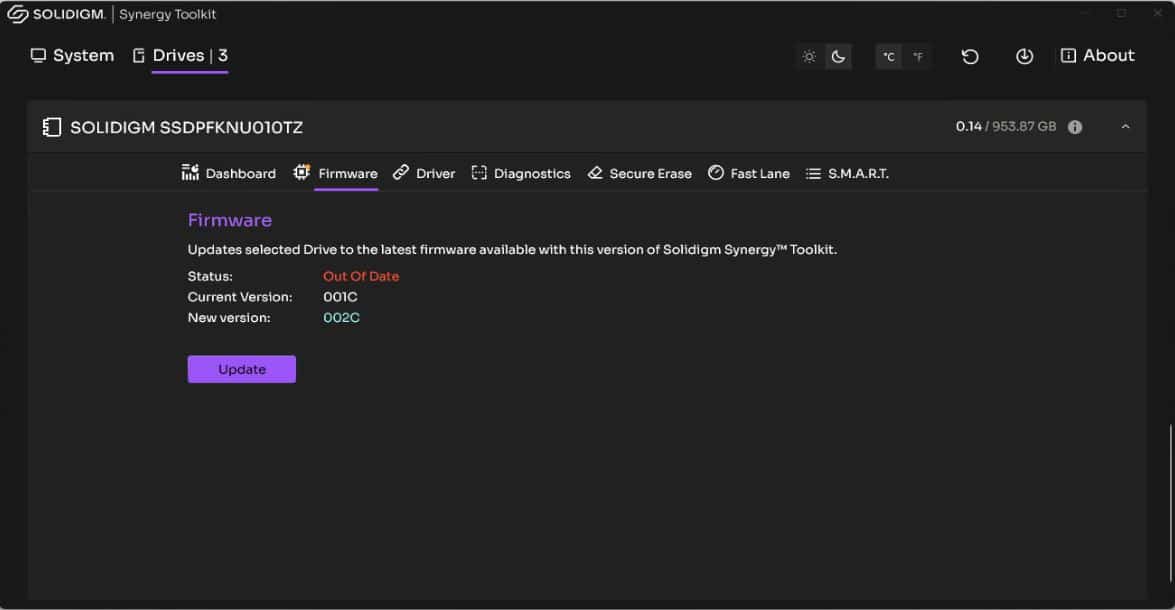Viewport: 1175px width, 610px height.
Task: Click the drive info icon beside capacity
Action: [x=1075, y=127]
